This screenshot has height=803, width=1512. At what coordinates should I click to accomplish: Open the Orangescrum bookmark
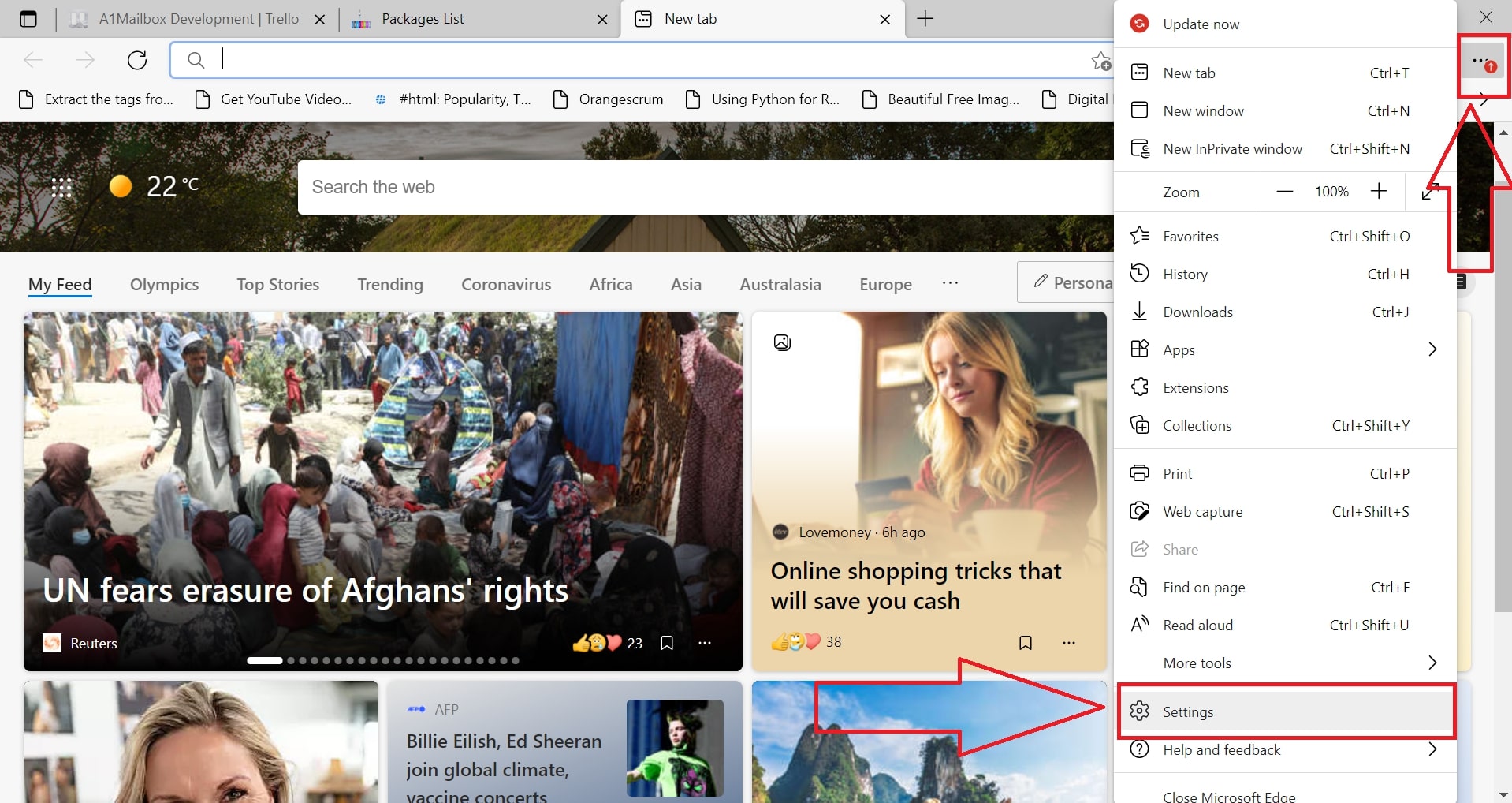tap(620, 99)
